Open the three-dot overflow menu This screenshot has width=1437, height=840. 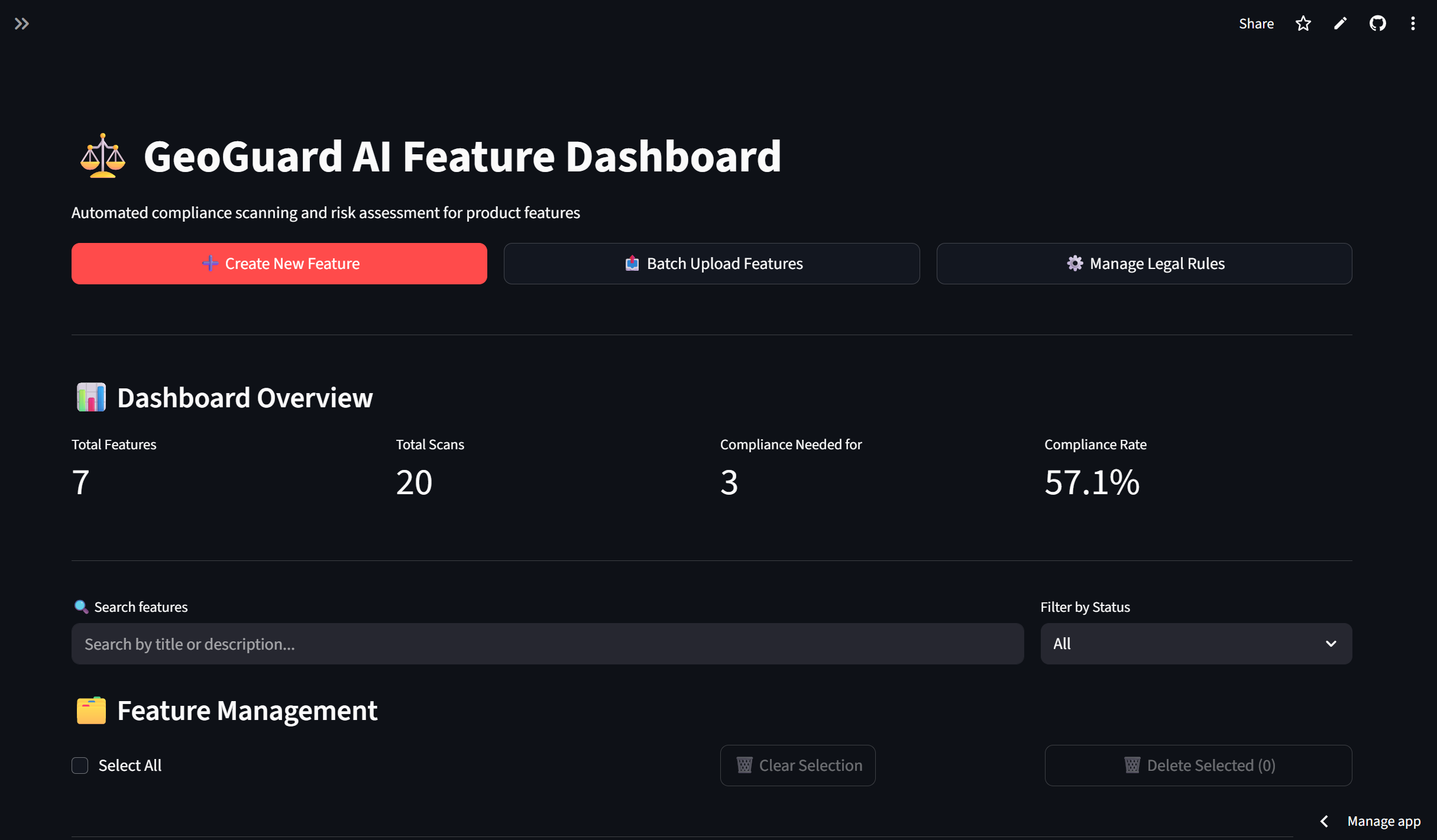point(1413,24)
